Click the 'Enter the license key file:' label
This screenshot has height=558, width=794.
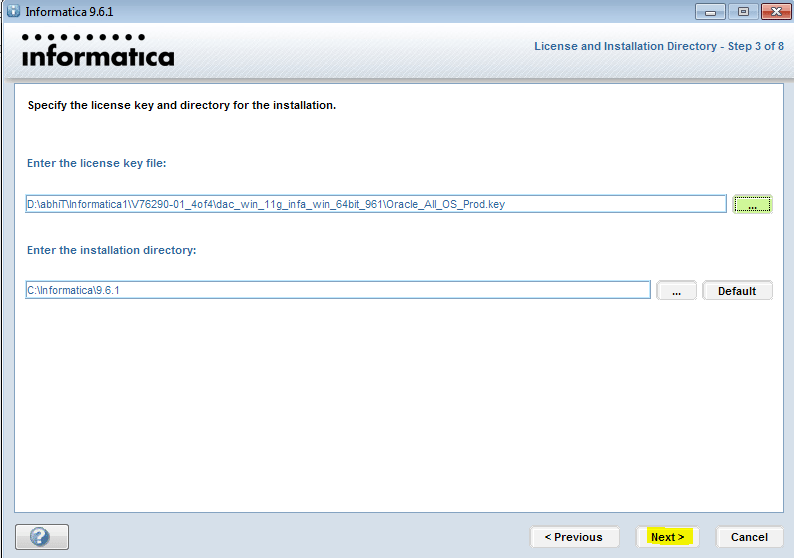(97, 163)
